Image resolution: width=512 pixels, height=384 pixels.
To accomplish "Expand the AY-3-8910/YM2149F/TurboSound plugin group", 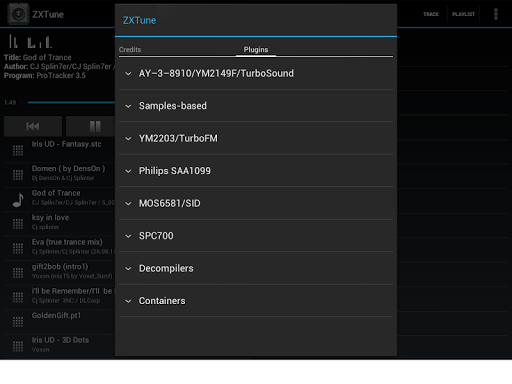I will pyautogui.click(x=256, y=73).
